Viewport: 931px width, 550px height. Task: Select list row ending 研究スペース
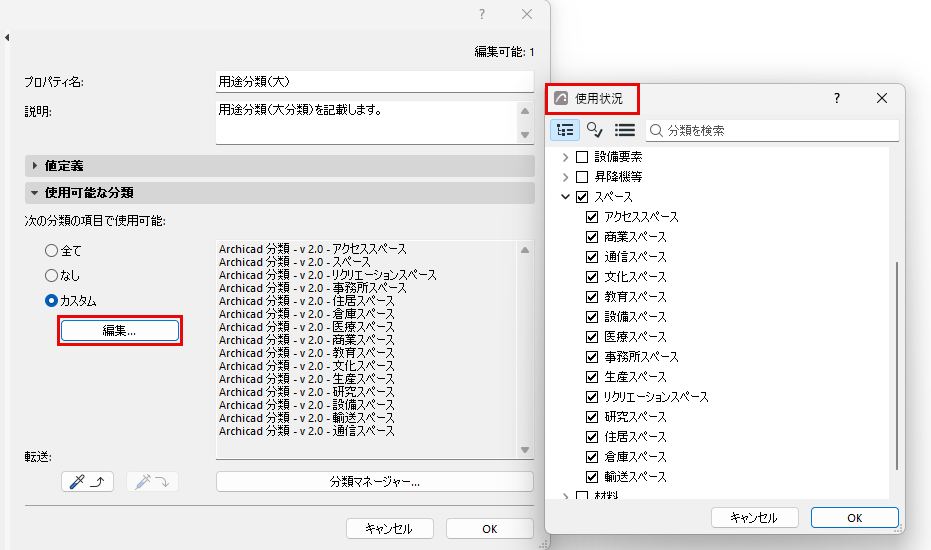coord(306,392)
